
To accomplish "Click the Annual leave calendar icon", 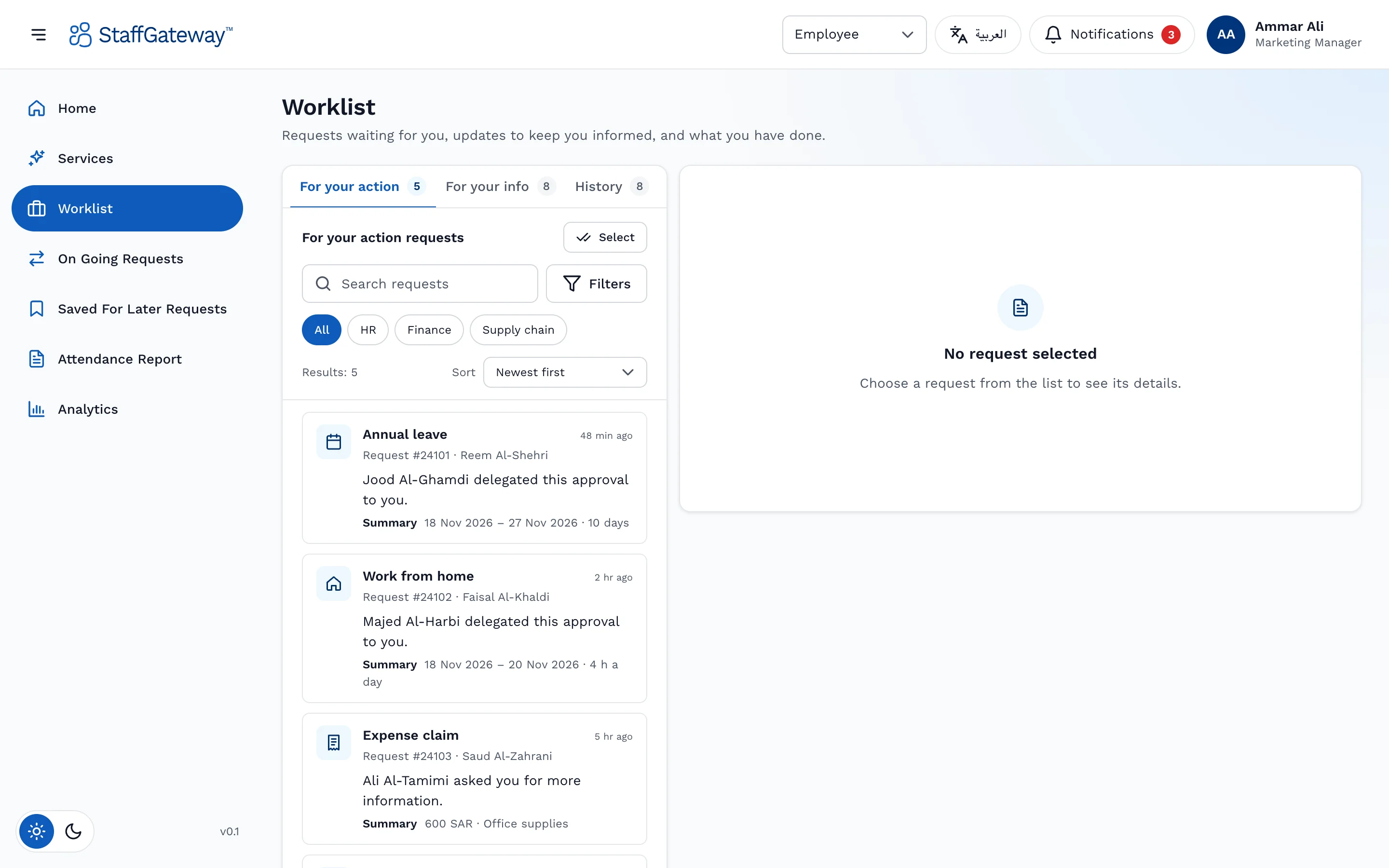I will [x=333, y=441].
